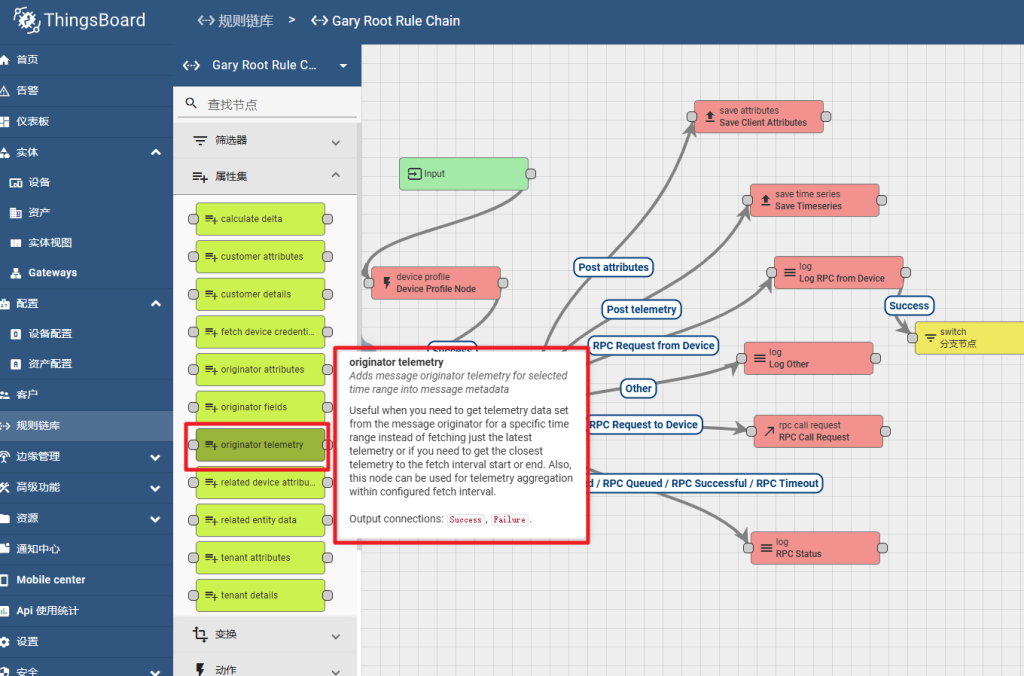Click the RPC Request to Device label

click(645, 425)
